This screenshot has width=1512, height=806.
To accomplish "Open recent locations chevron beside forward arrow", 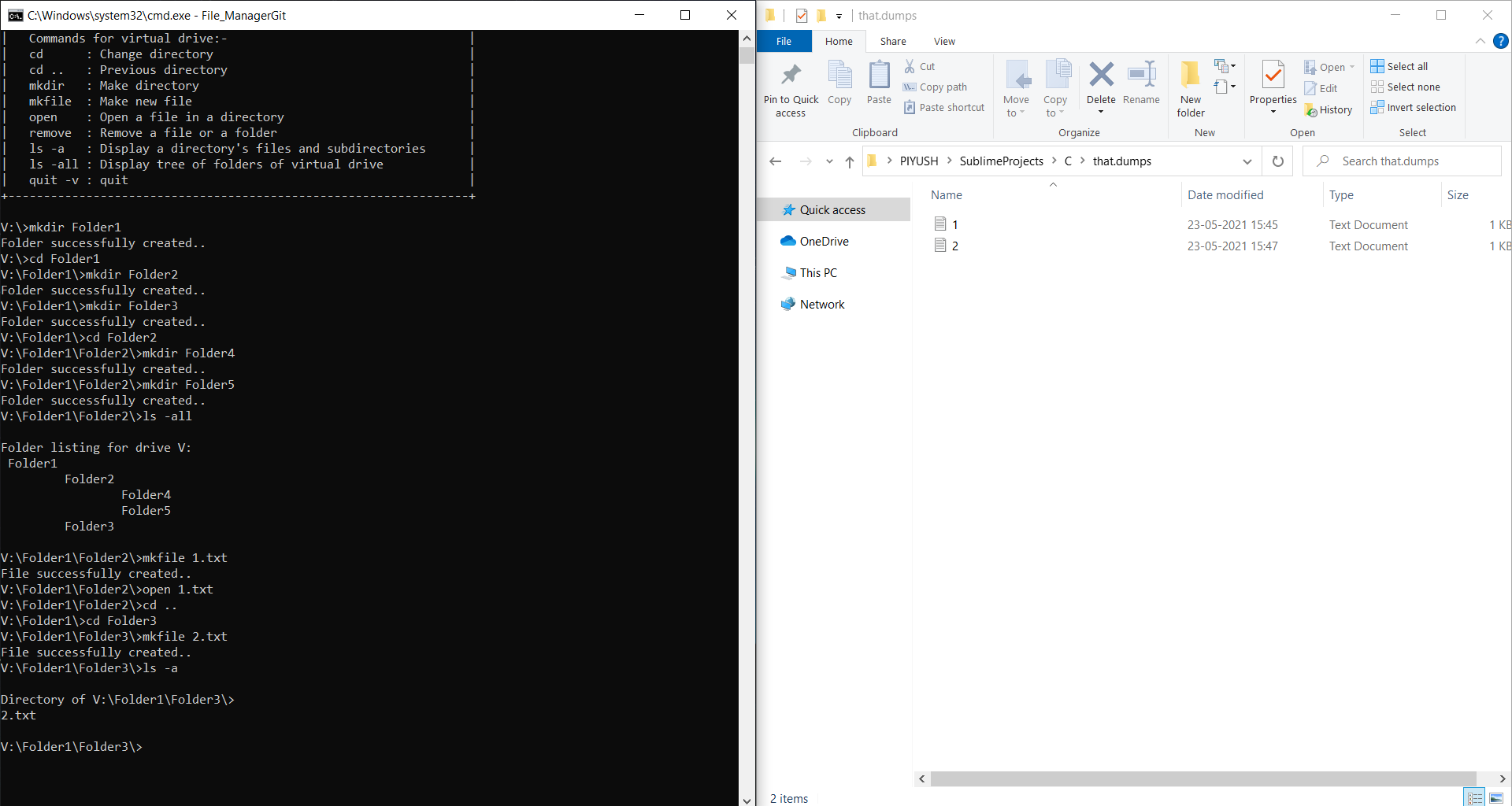I will pos(829,161).
